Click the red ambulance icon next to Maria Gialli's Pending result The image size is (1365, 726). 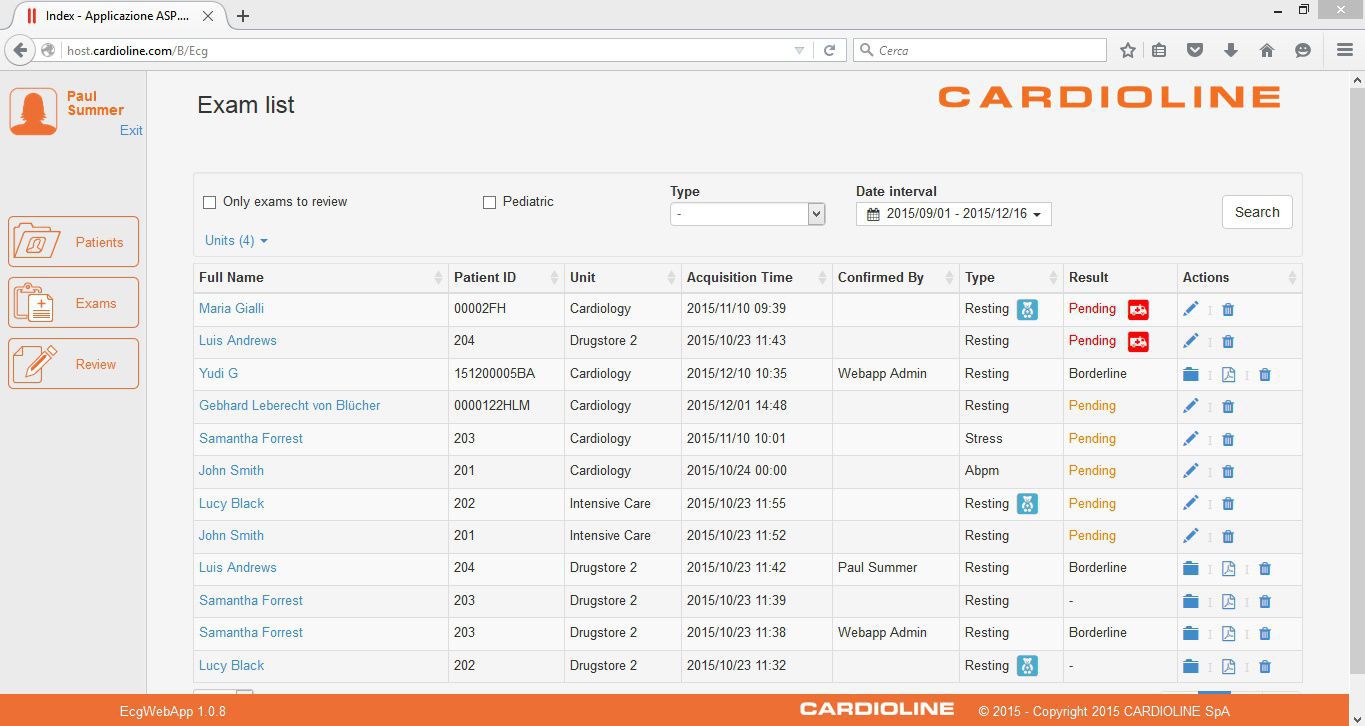coord(1138,309)
